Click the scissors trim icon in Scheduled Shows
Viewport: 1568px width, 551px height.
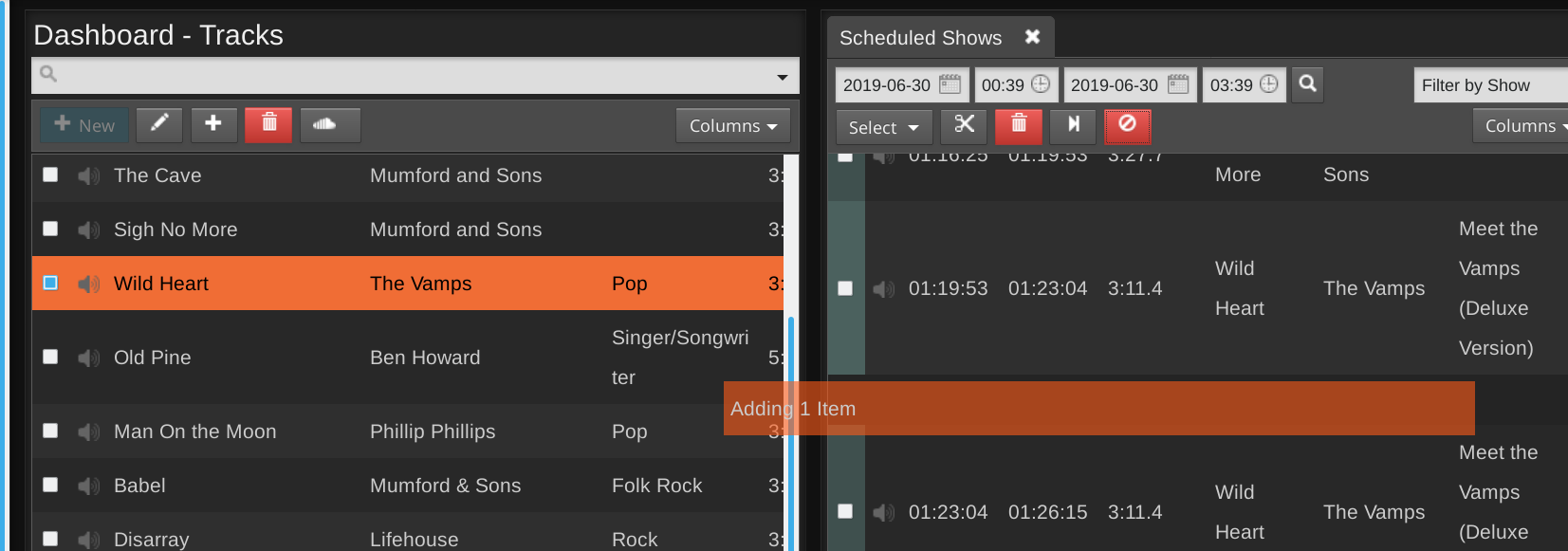coord(964,125)
